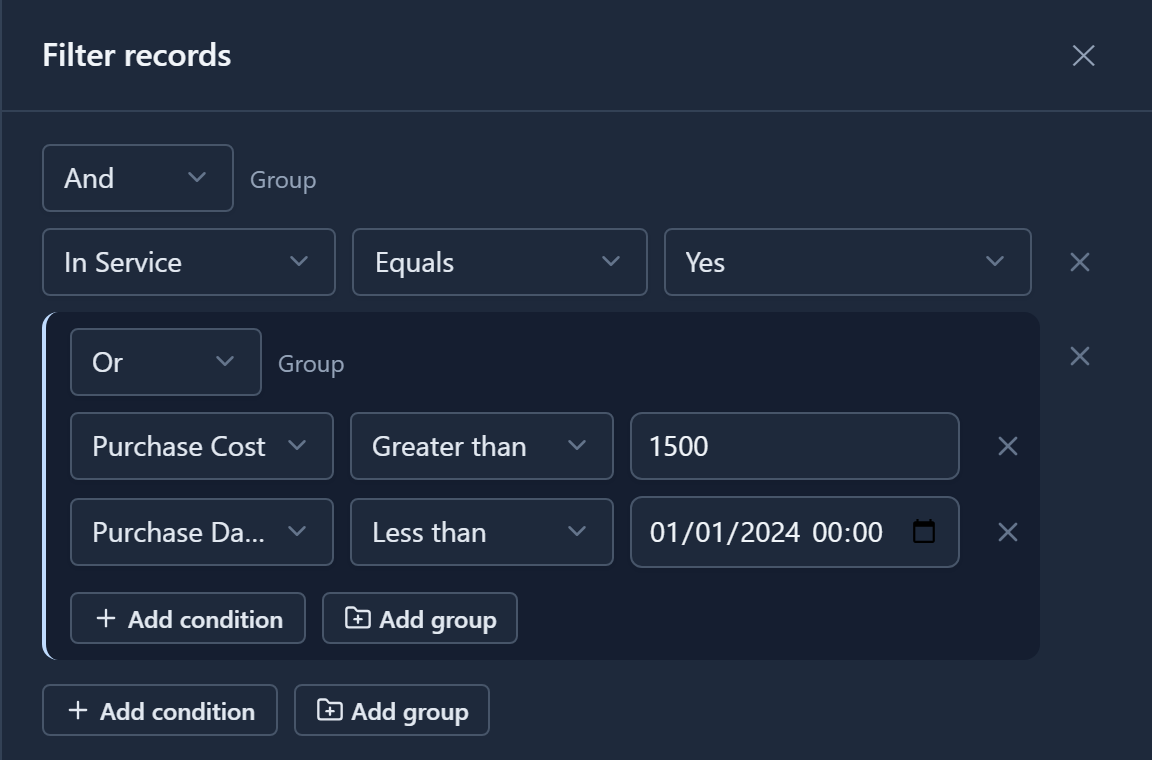This screenshot has height=760, width=1152.
Task: Open the Purchase Da... field dropdown
Action: [x=202, y=532]
